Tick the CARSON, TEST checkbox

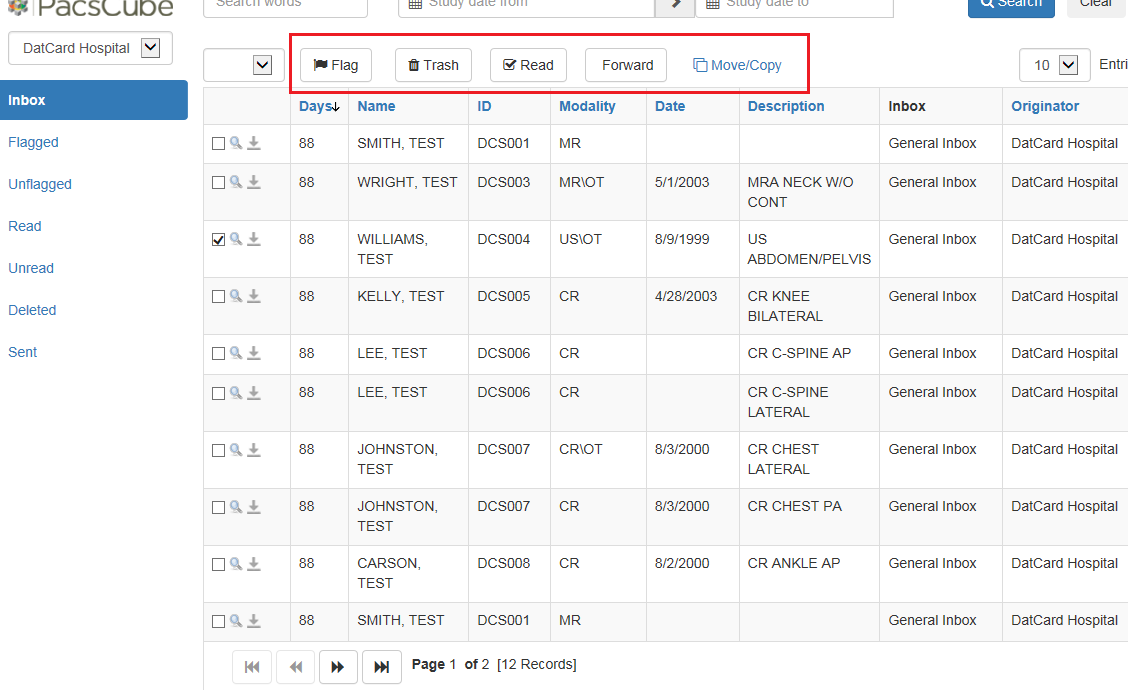tap(219, 564)
